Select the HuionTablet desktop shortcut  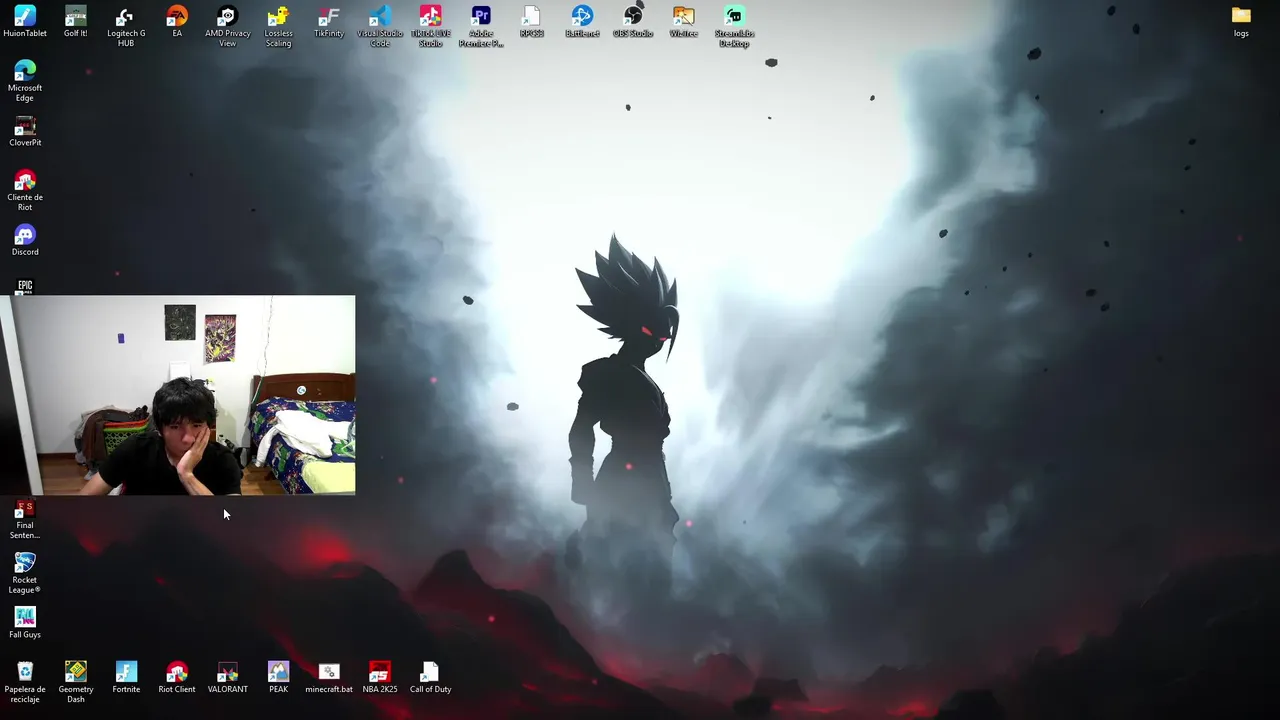(25, 22)
